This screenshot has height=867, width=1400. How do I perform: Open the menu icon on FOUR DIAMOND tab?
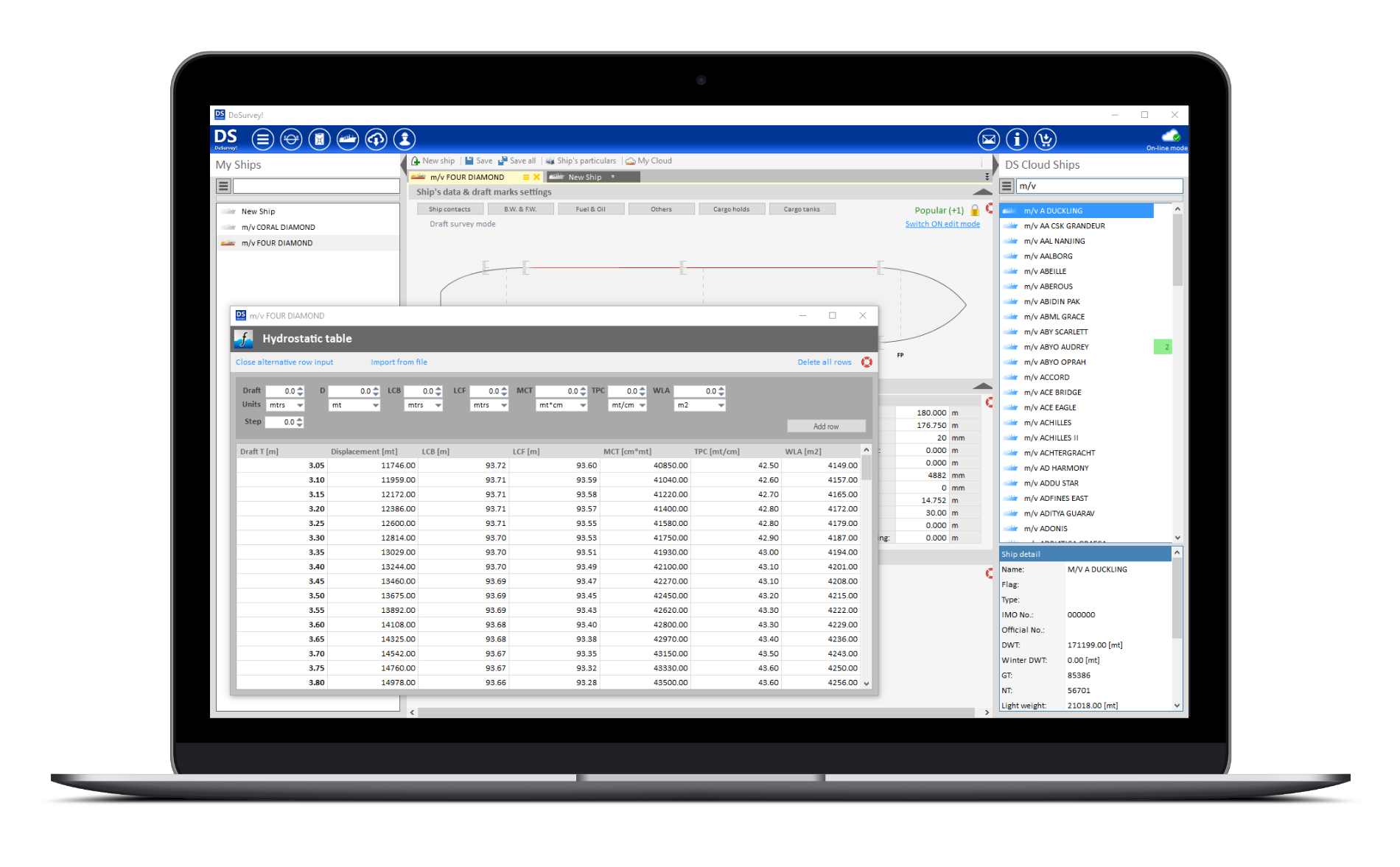pyautogui.click(x=526, y=177)
